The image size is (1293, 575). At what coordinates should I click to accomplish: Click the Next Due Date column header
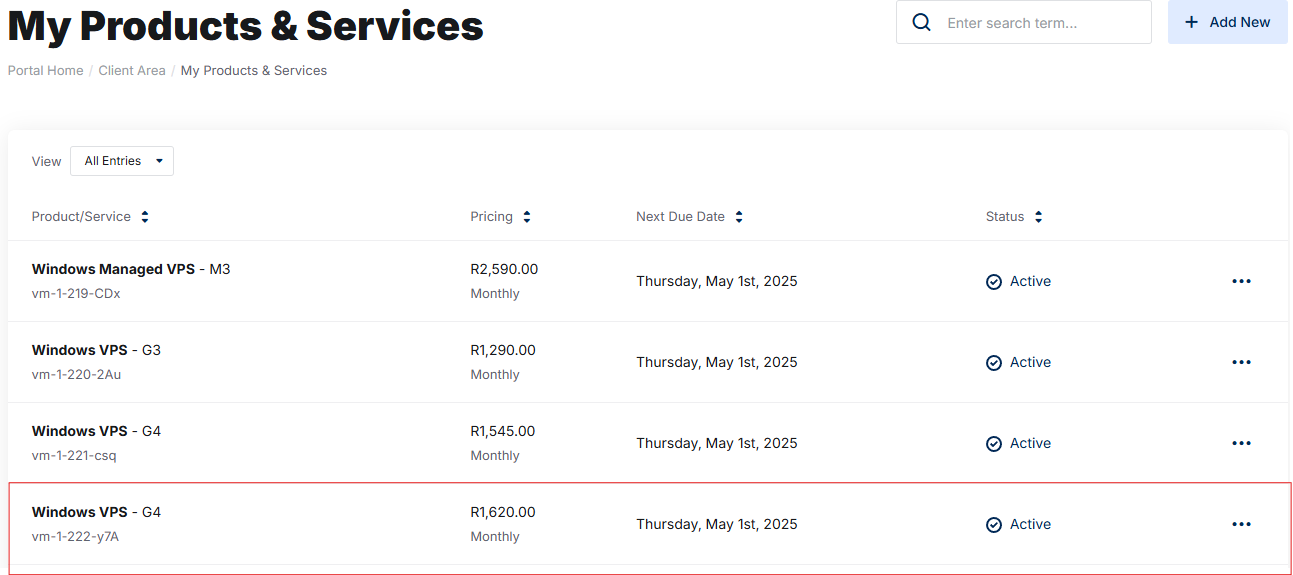pos(680,217)
